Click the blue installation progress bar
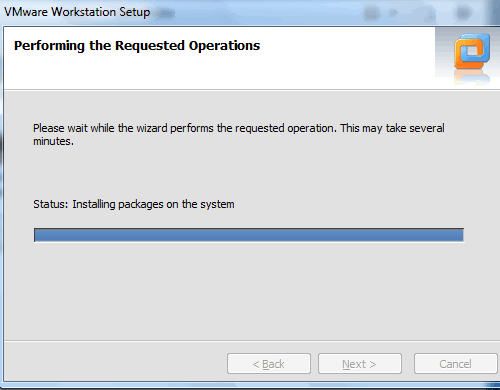The image size is (500, 390). coord(249,235)
